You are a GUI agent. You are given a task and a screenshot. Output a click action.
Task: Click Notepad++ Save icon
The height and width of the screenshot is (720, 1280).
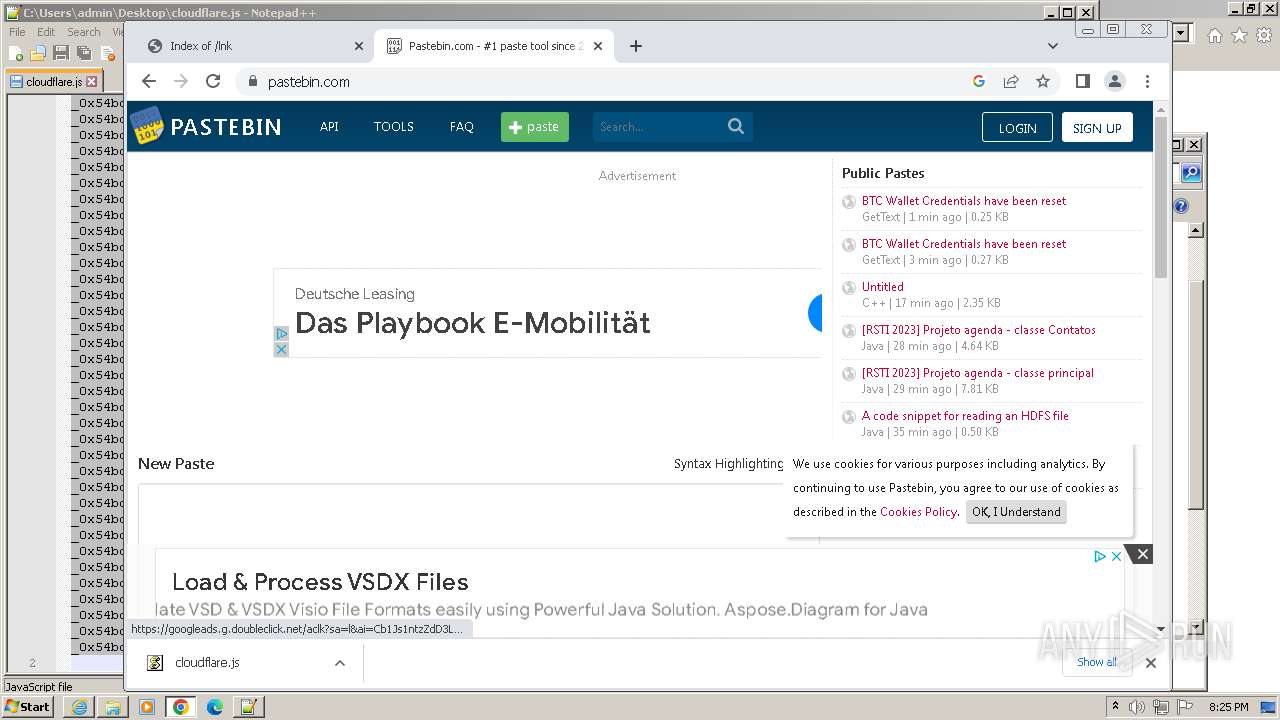coord(61,53)
